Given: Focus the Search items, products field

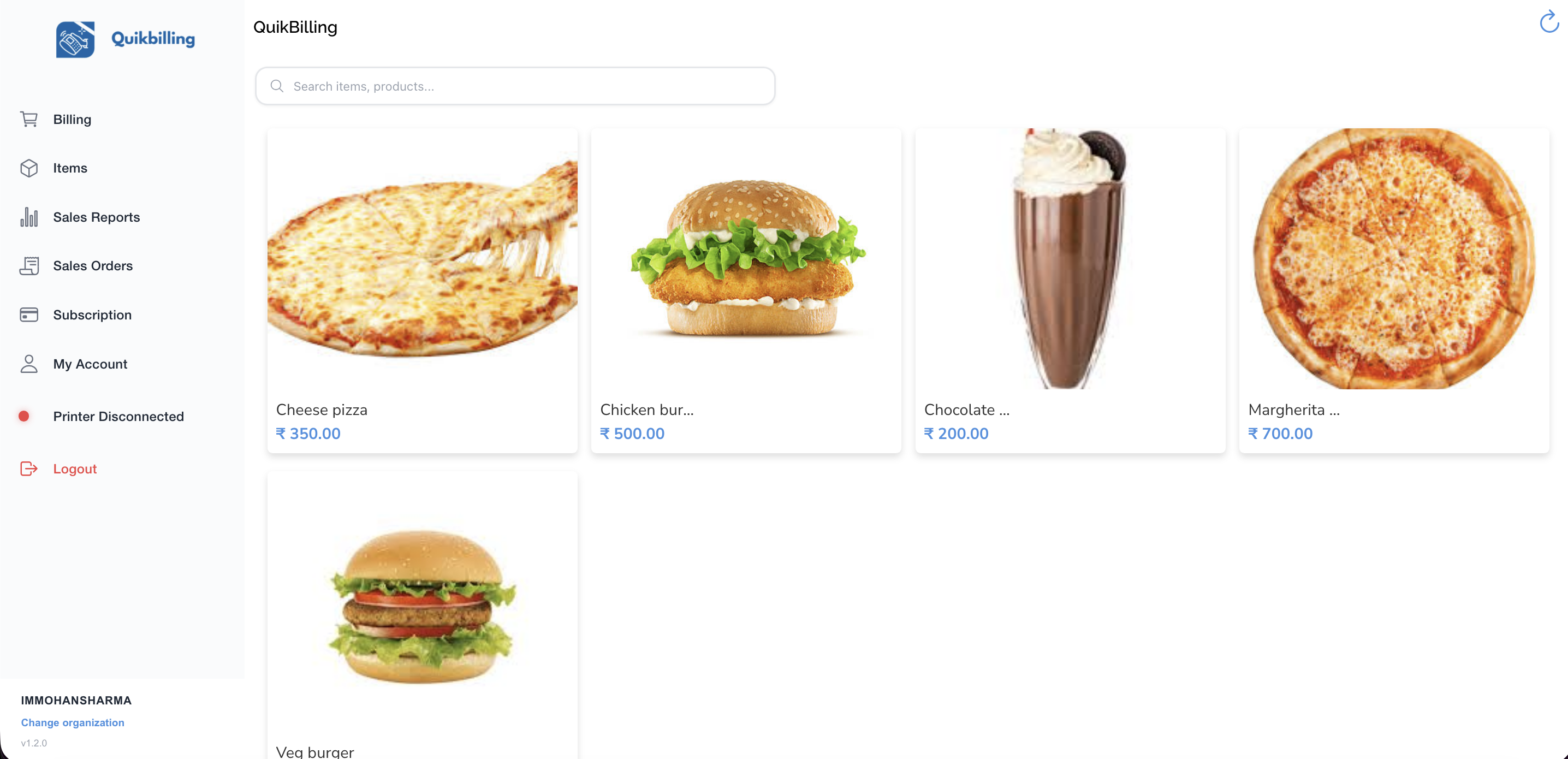Looking at the screenshot, I should [515, 86].
